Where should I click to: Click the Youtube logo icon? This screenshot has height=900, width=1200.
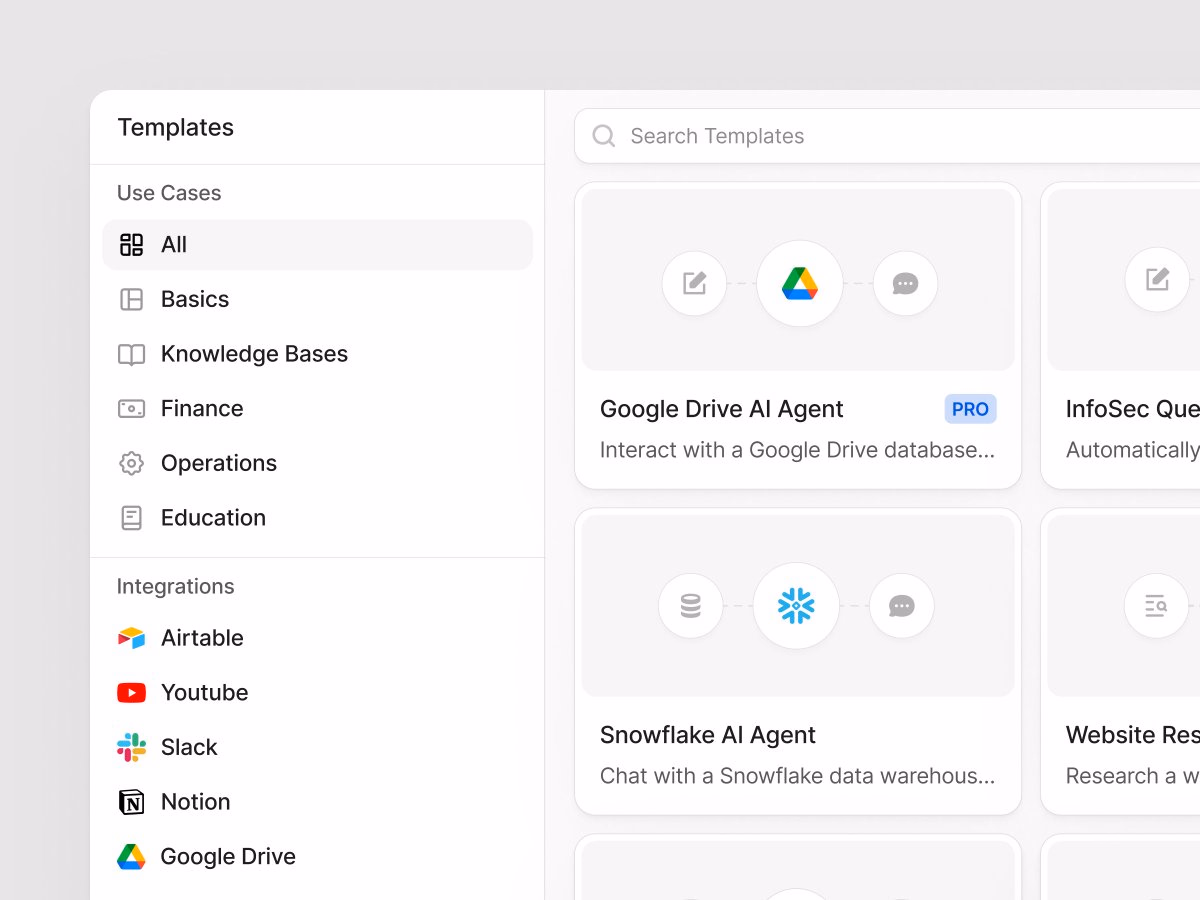tap(131, 692)
